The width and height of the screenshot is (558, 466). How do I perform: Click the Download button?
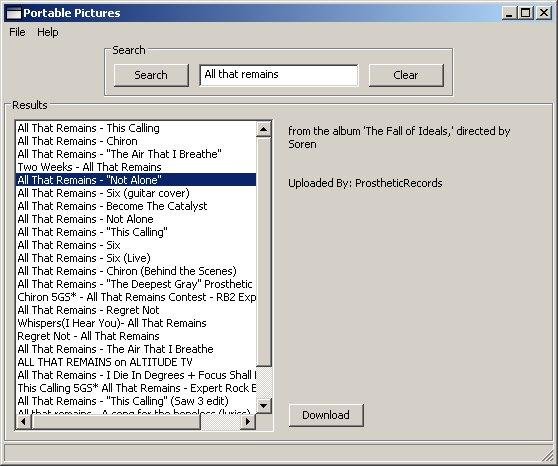[x=326, y=415]
